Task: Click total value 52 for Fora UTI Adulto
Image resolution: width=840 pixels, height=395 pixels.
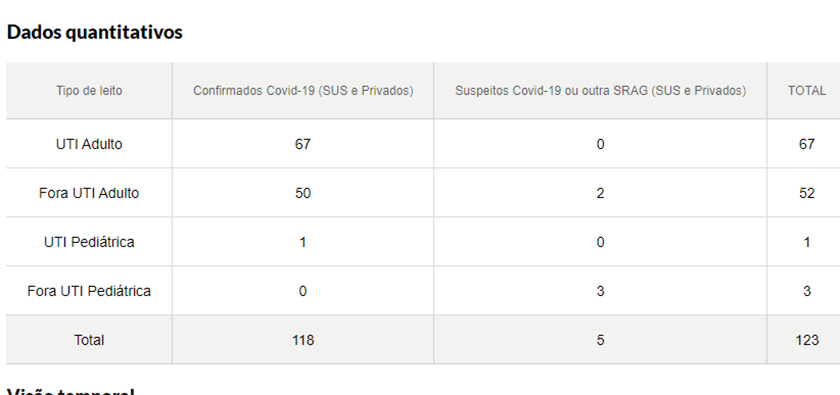Action: click(x=807, y=193)
